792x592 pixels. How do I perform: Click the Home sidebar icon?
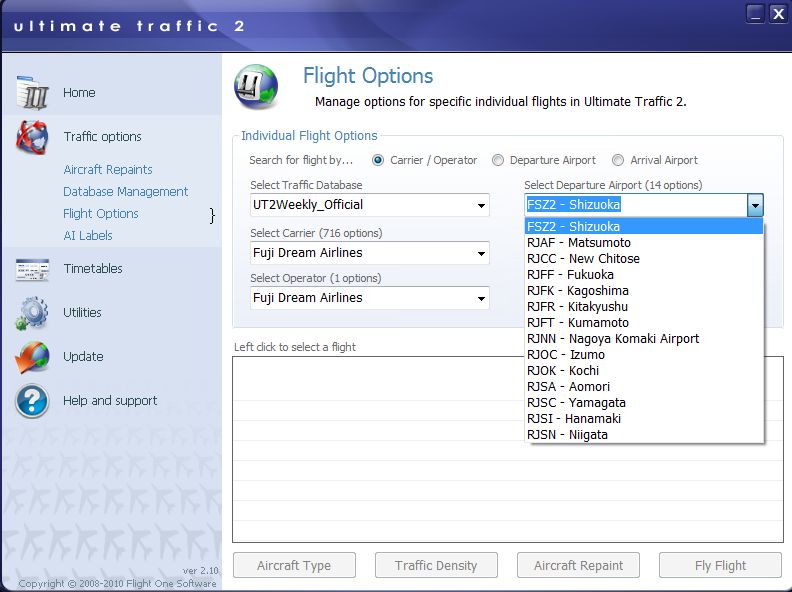[32, 92]
